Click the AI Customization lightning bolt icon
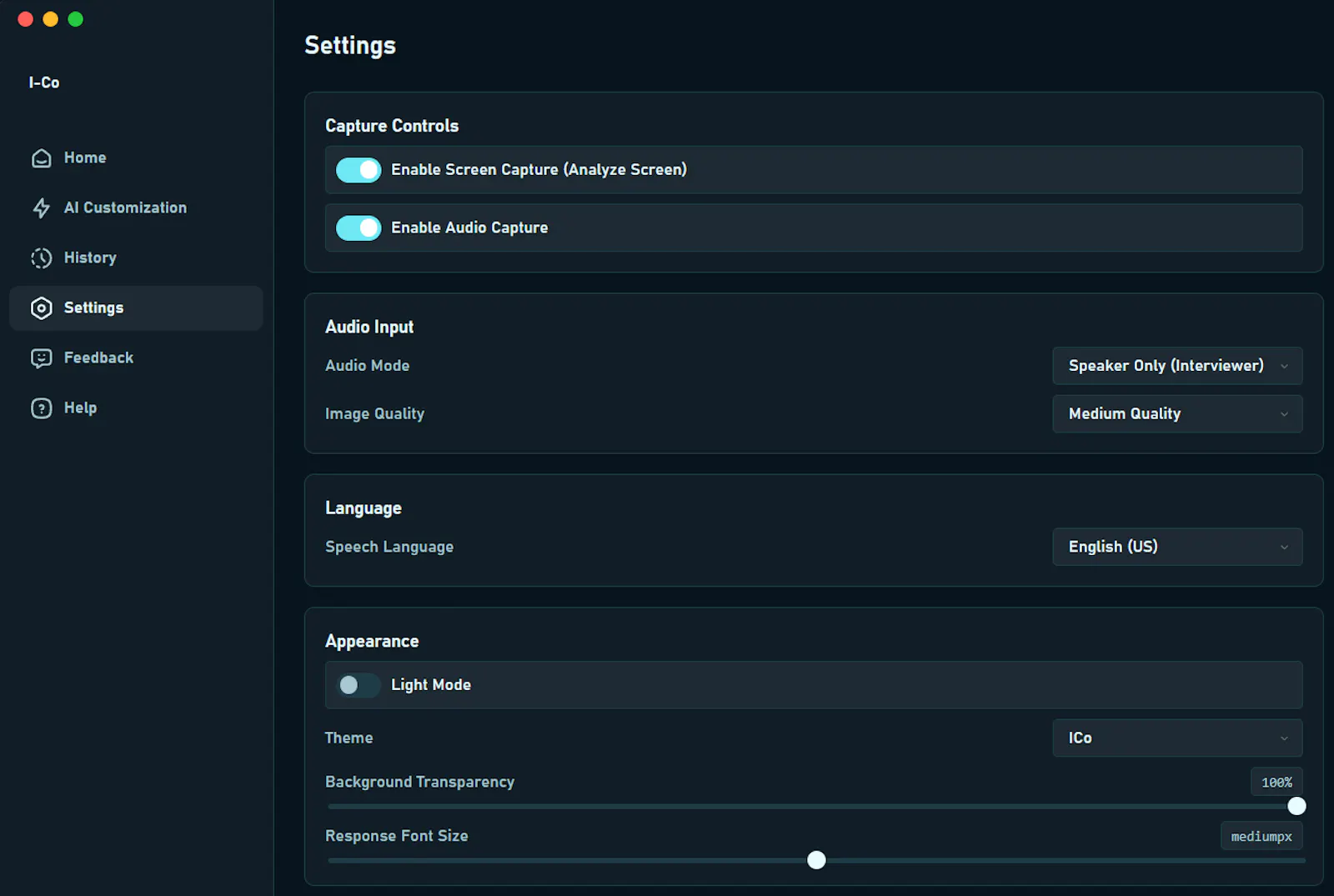This screenshot has width=1334, height=896. pos(42,208)
